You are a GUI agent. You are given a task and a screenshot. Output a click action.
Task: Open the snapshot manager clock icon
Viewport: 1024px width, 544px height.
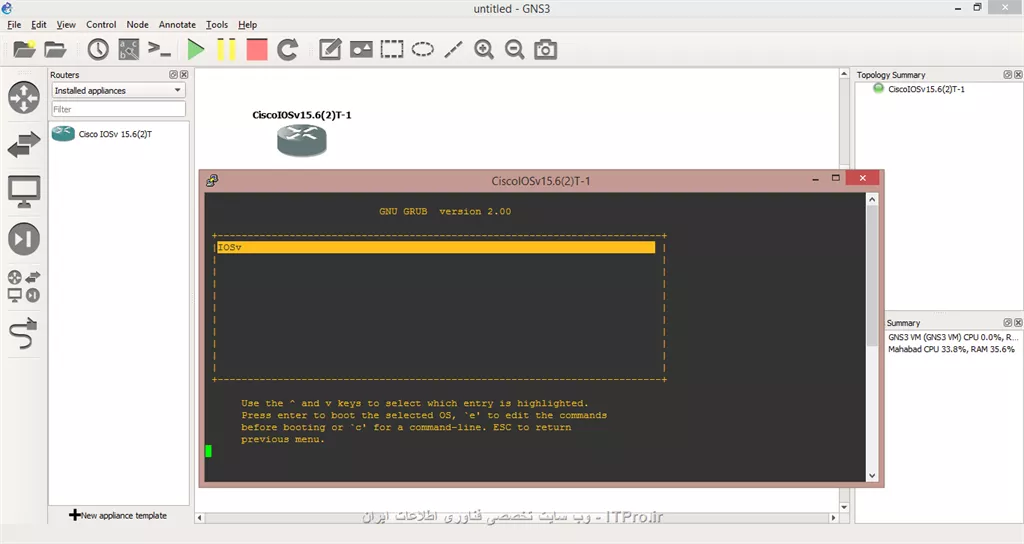tap(98, 50)
